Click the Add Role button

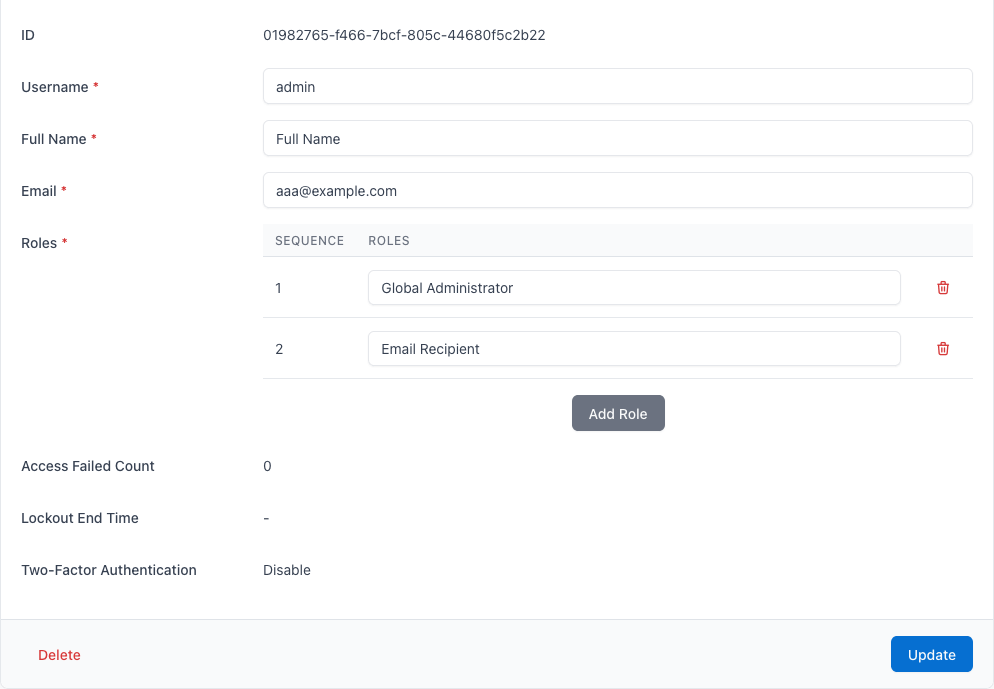[618, 413]
